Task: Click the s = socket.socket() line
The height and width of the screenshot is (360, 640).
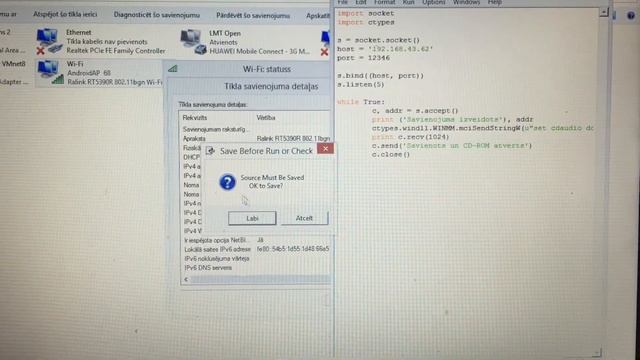Action: pyautogui.click(x=378, y=40)
